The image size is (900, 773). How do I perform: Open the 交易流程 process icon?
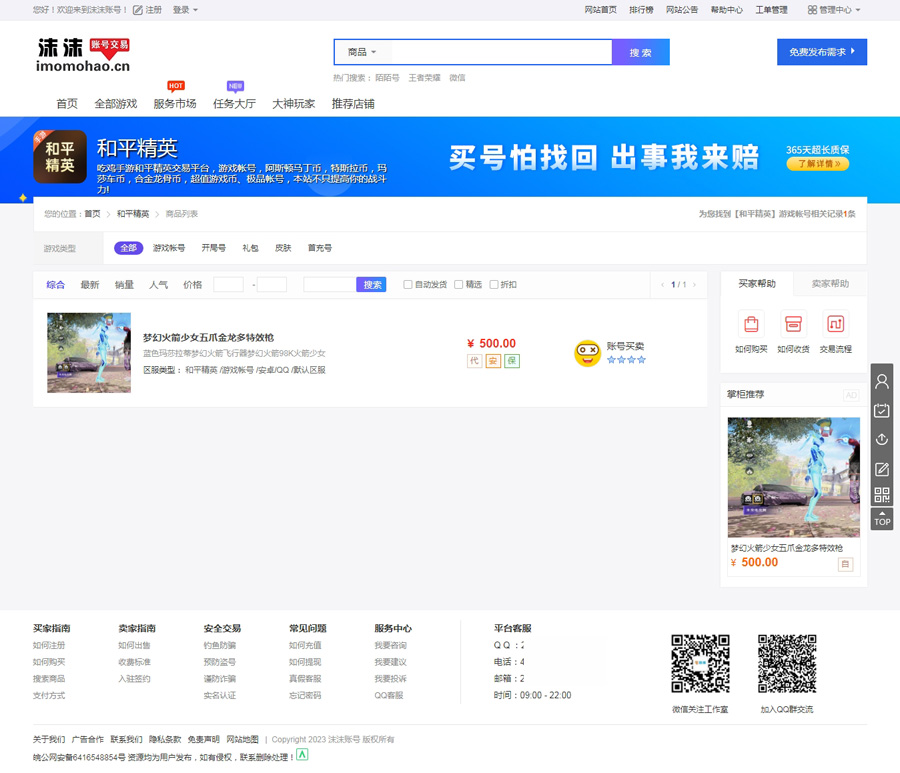[835, 324]
